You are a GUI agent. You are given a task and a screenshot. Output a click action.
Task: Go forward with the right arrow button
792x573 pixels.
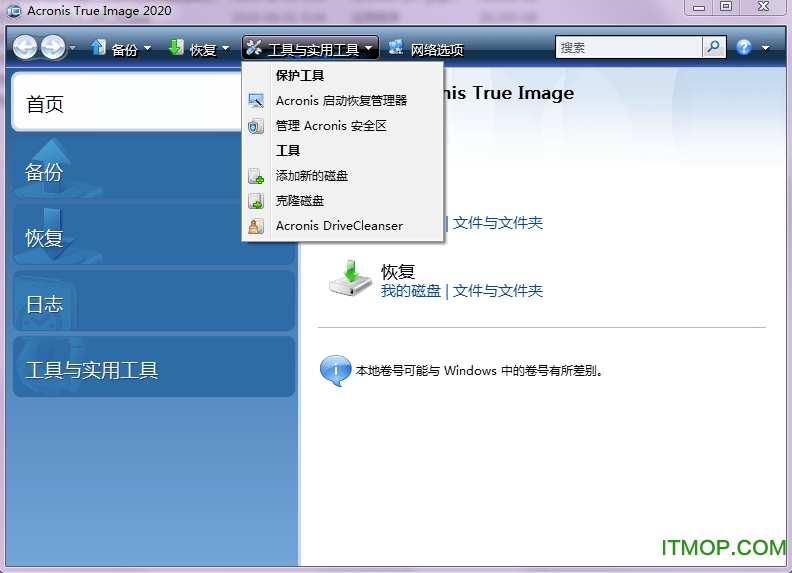[x=53, y=48]
